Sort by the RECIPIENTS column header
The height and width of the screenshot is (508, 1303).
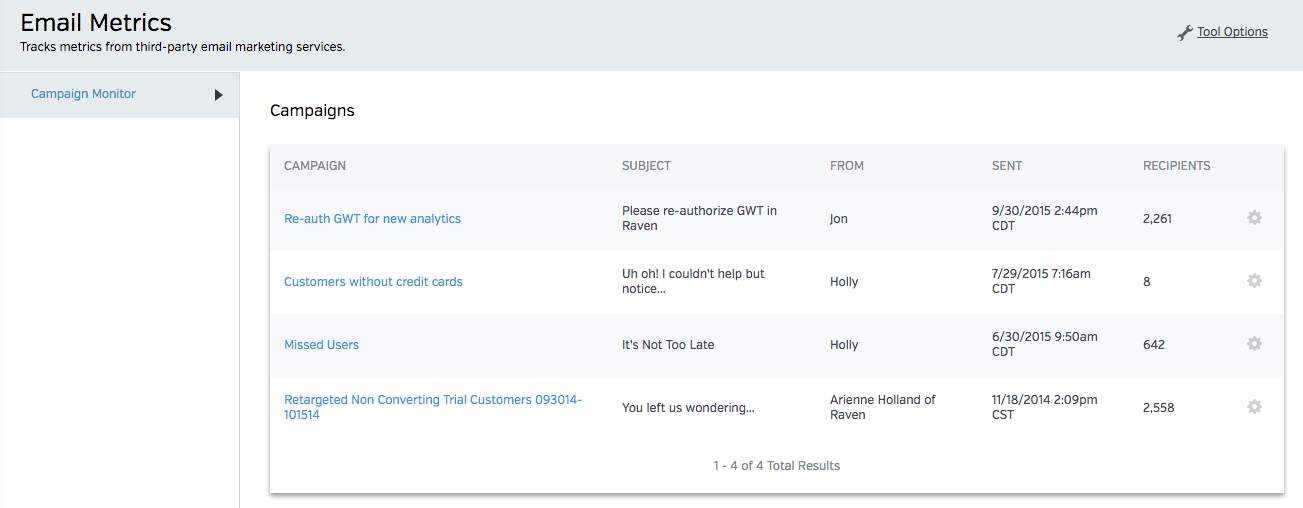click(1176, 166)
